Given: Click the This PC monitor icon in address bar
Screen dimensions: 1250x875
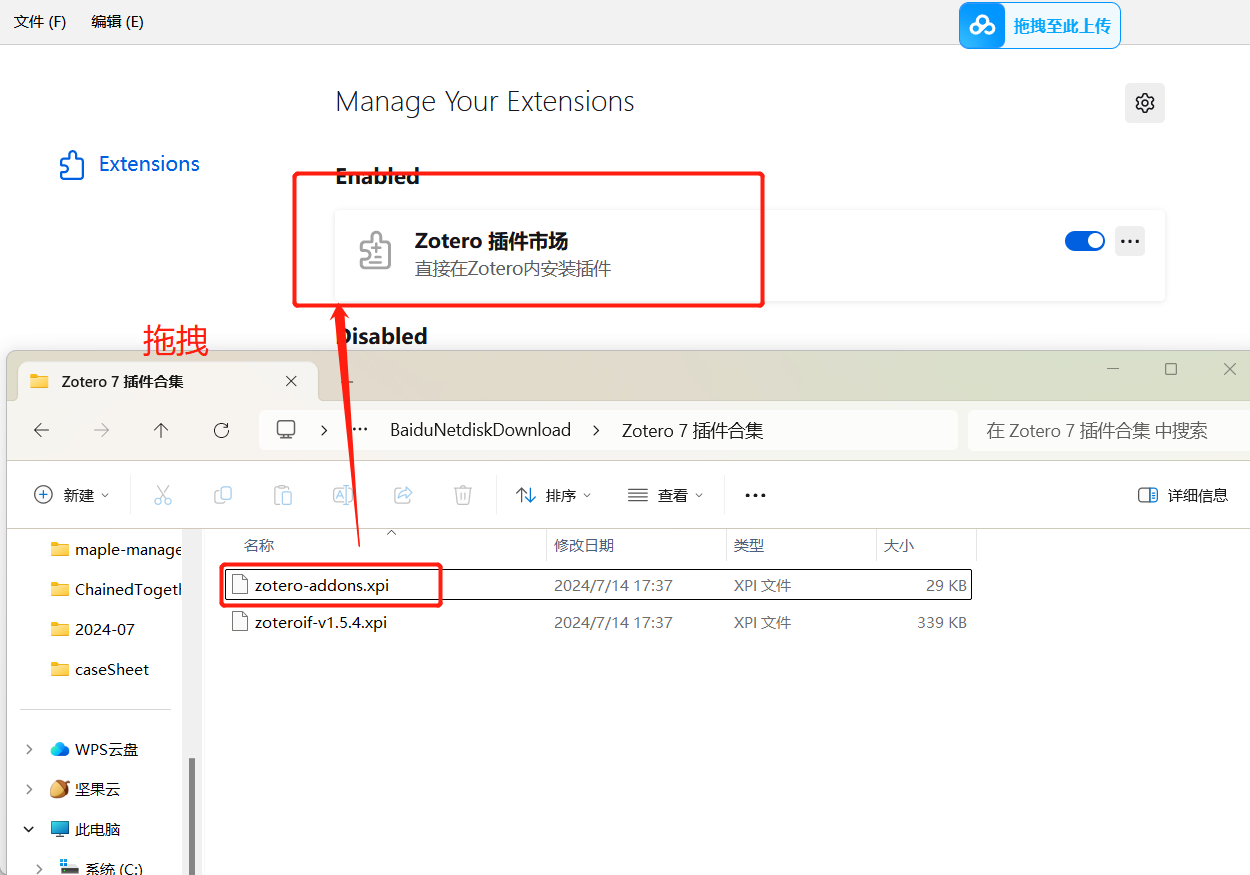Looking at the screenshot, I should point(286,430).
